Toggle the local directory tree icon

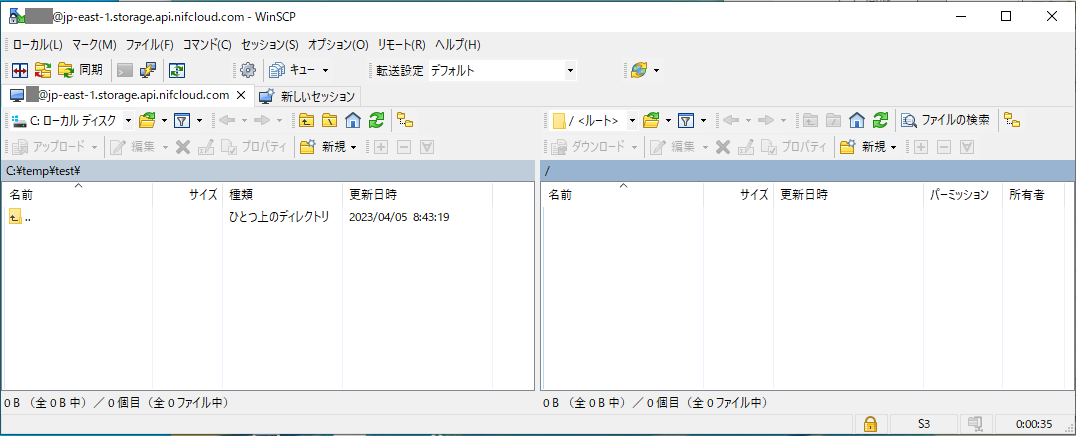406,121
